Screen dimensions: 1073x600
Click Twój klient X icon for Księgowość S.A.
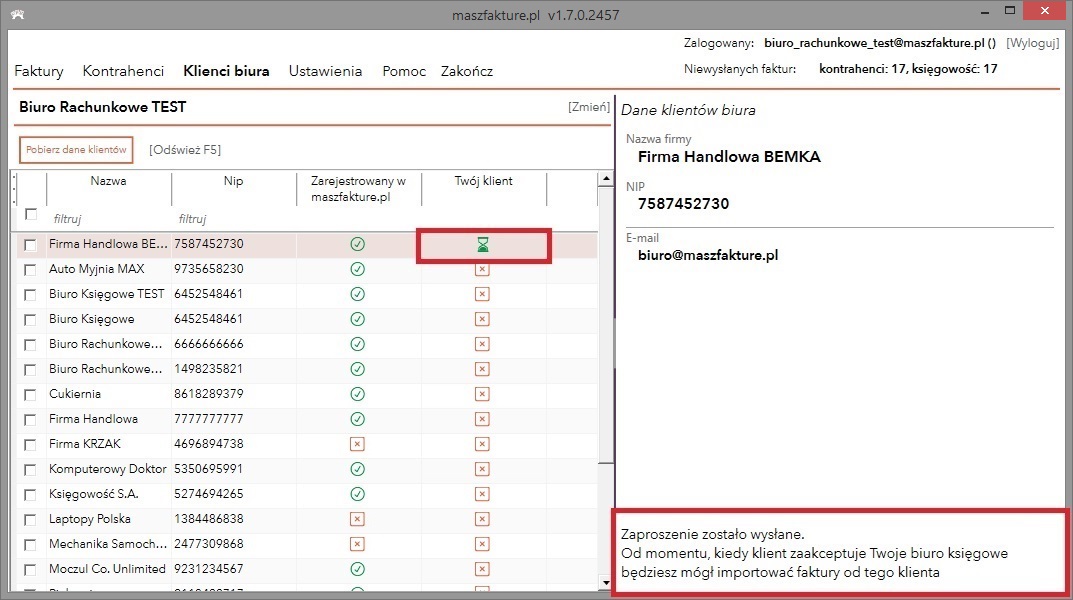point(482,494)
